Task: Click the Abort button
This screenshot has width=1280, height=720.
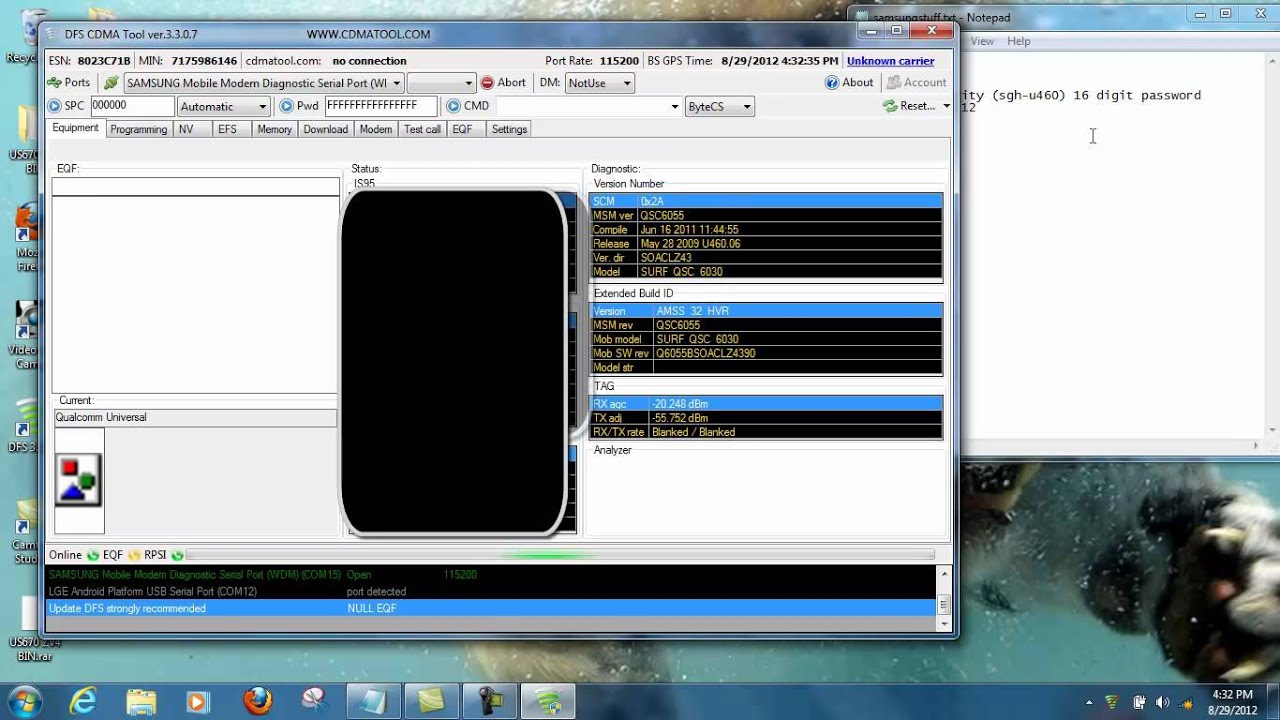Action: tap(503, 83)
